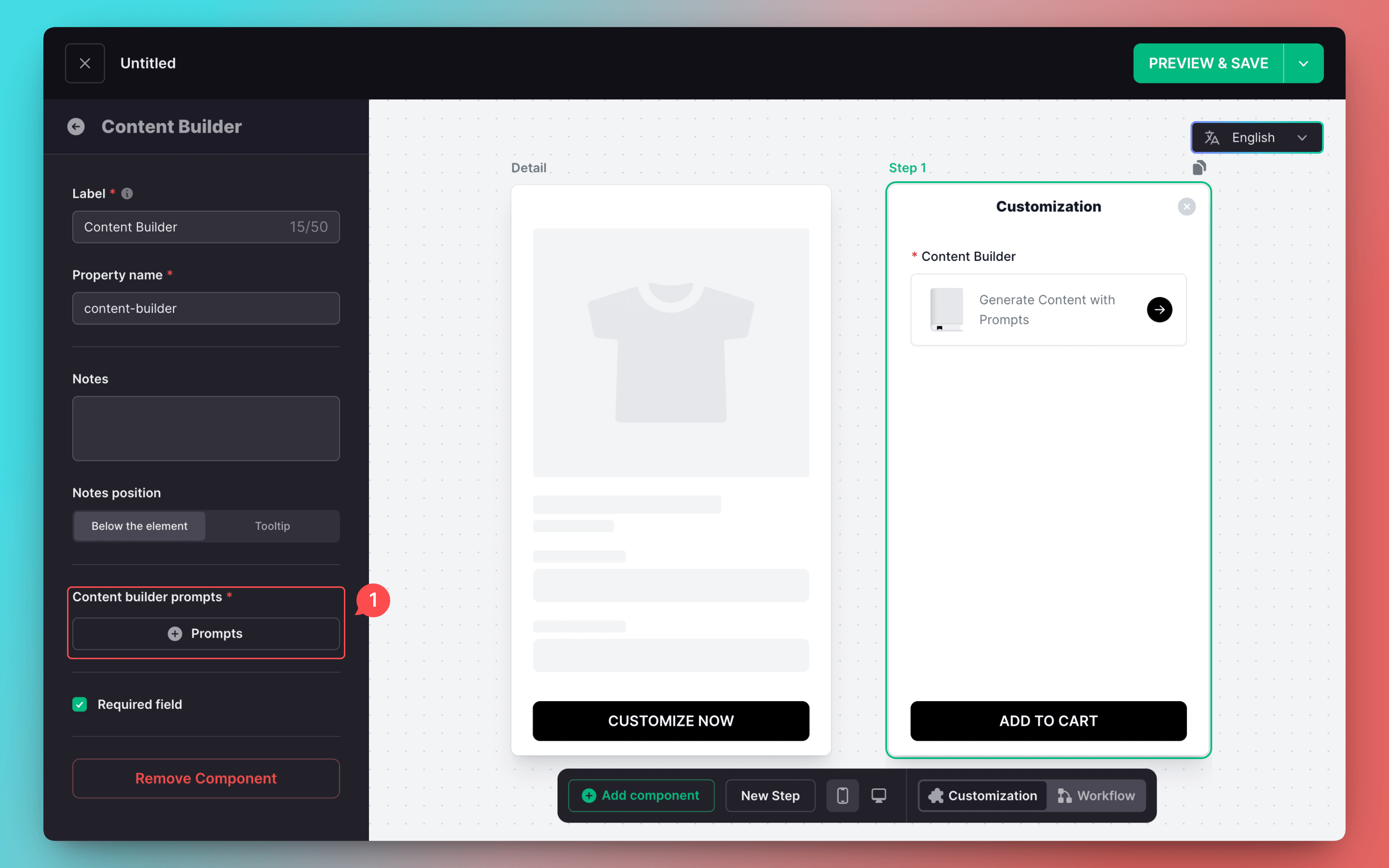The height and width of the screenshot is (868, 1389).
Task: Click the black arrow on Generate Content card
Action: (1159, 310)
